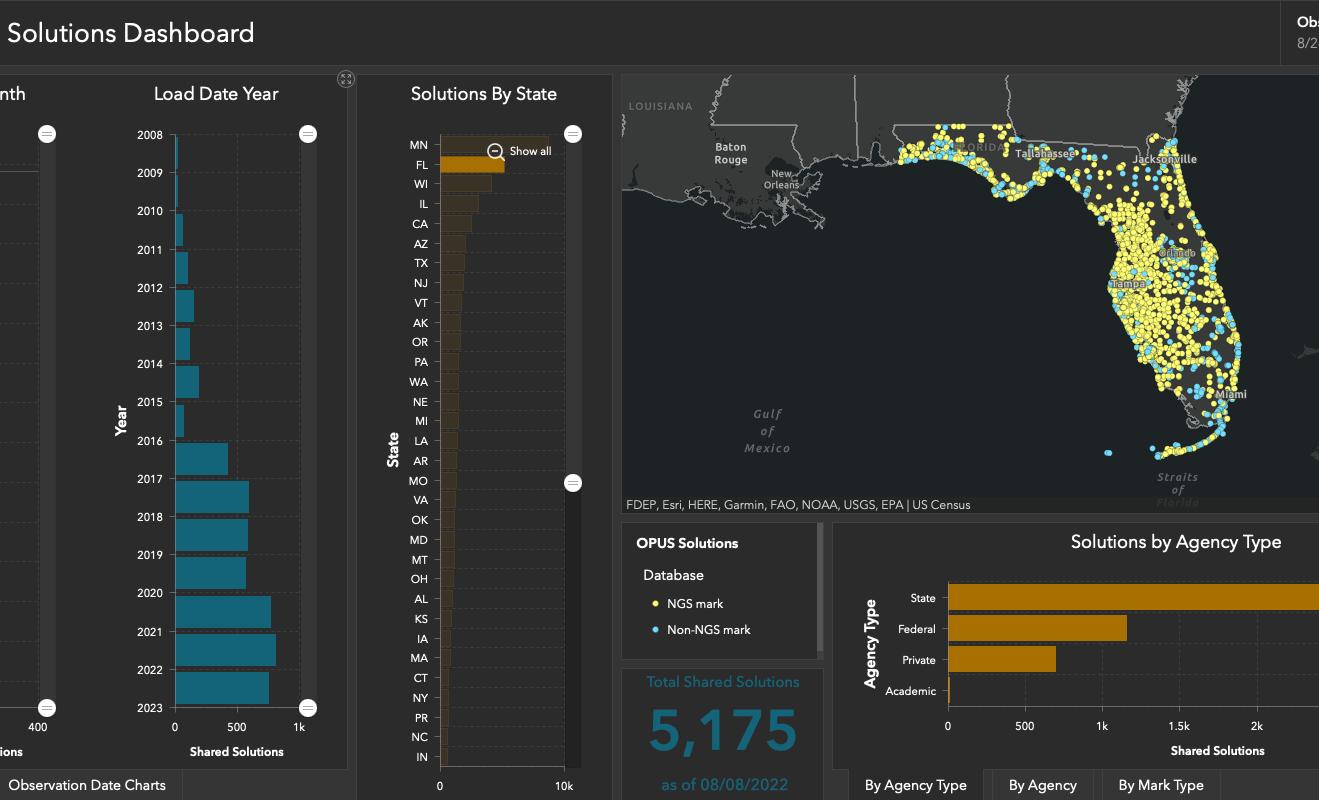Click the State bar in agency type chart
This screenshot has width=1319, height=800.
pos(1132,597)
